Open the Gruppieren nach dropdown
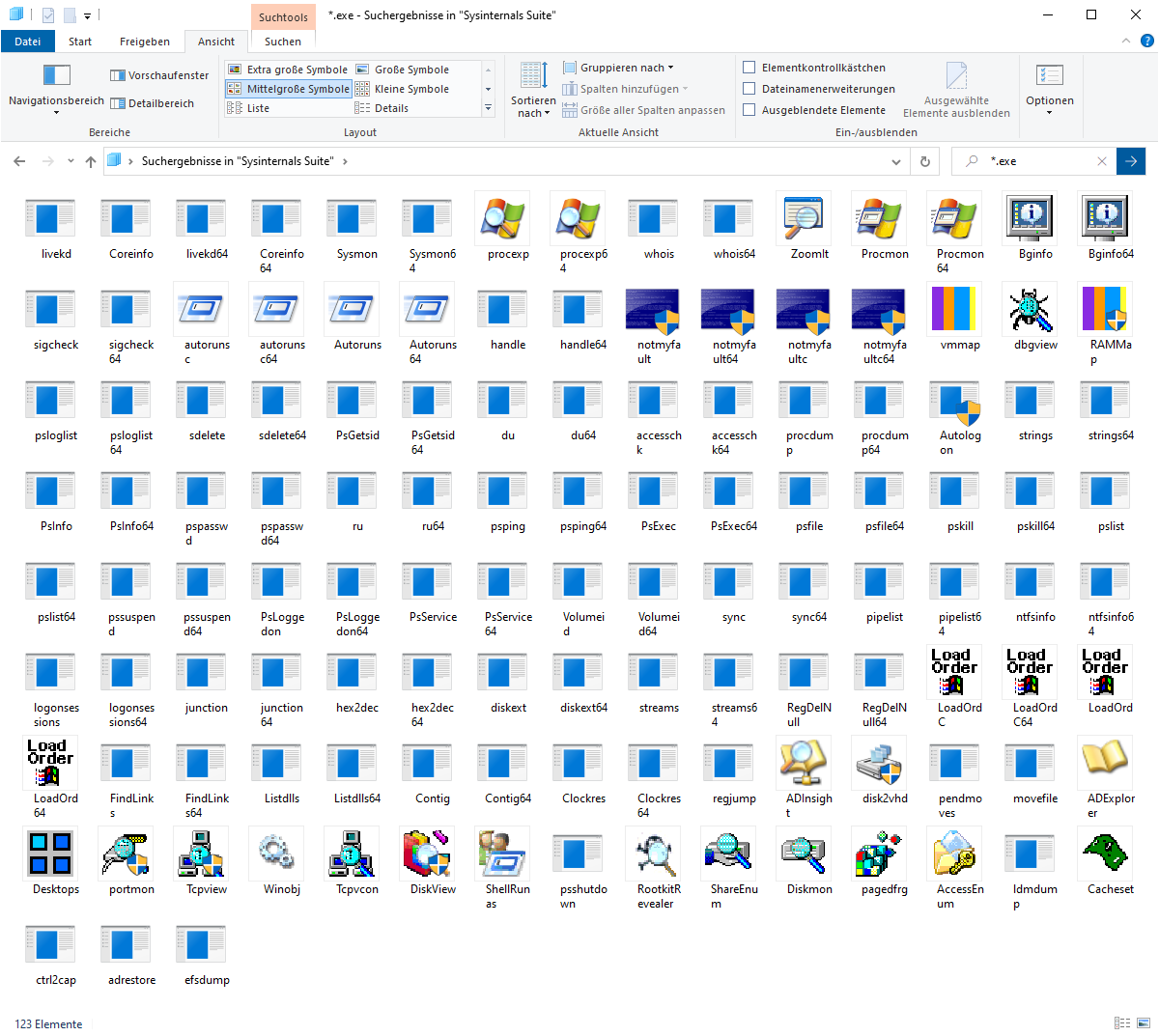 click(618, 68)
